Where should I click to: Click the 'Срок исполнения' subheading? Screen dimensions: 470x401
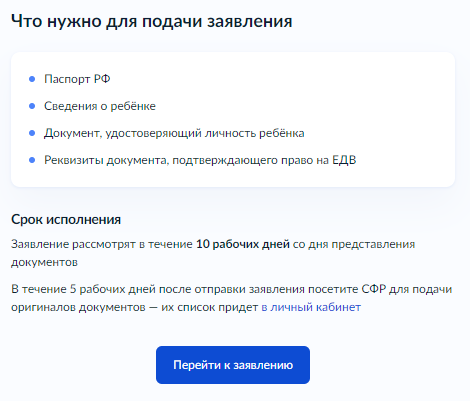click(66, 220)
